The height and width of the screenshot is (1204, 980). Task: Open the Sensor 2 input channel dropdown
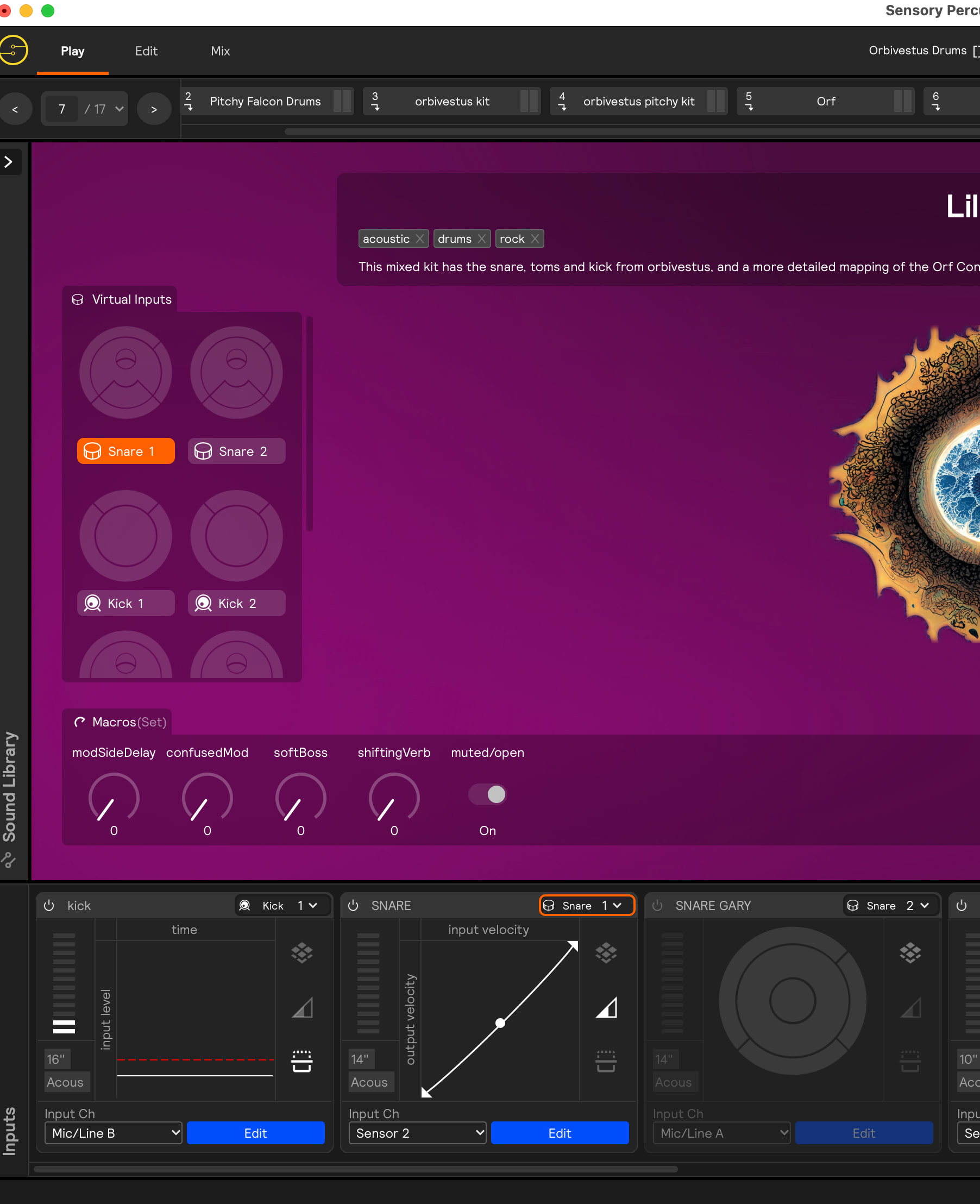point(417,1133)
